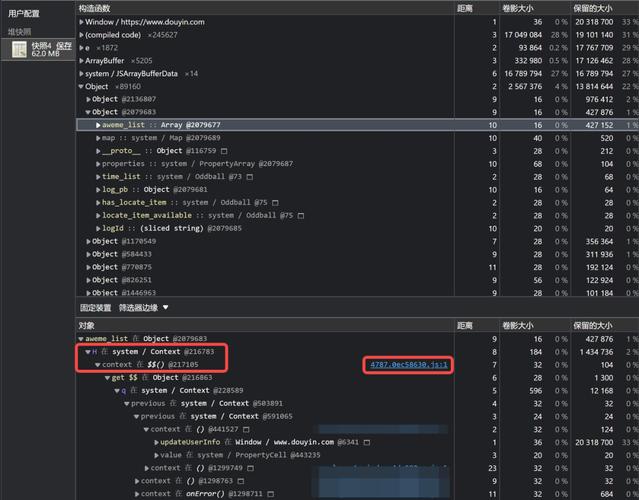The width and height of the screenshot is (639, 500).
Task: Click the square icon beside time_list Oddball @73
Action: pyautogui.click(x=249, y=177)
